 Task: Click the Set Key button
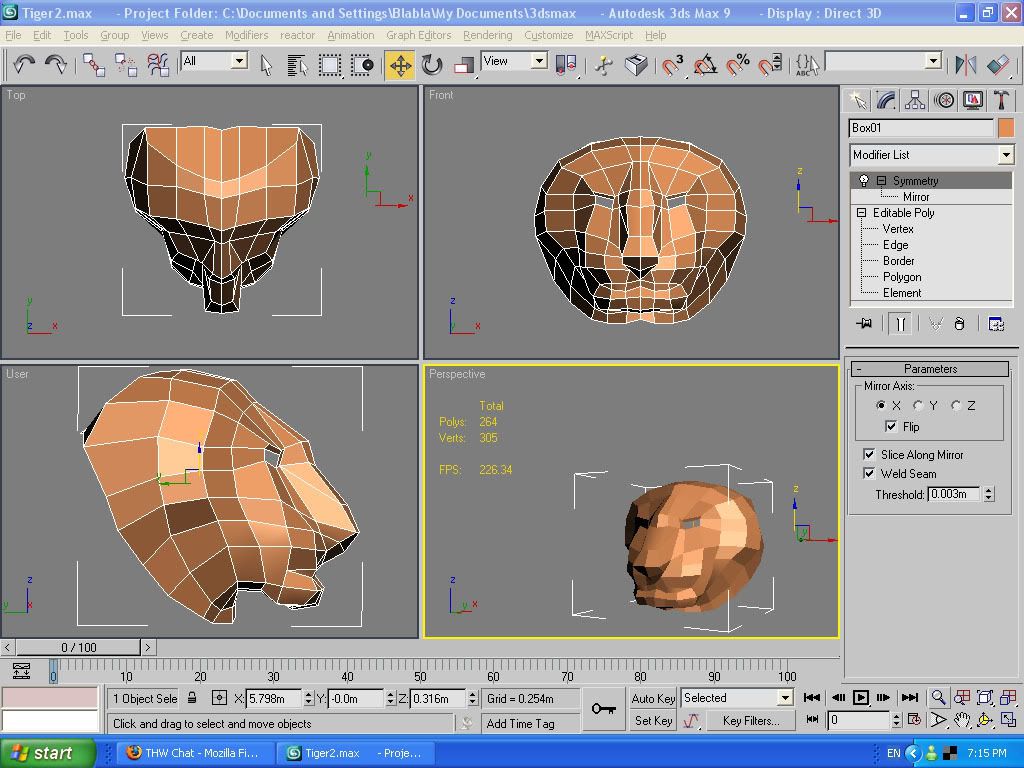653,720
